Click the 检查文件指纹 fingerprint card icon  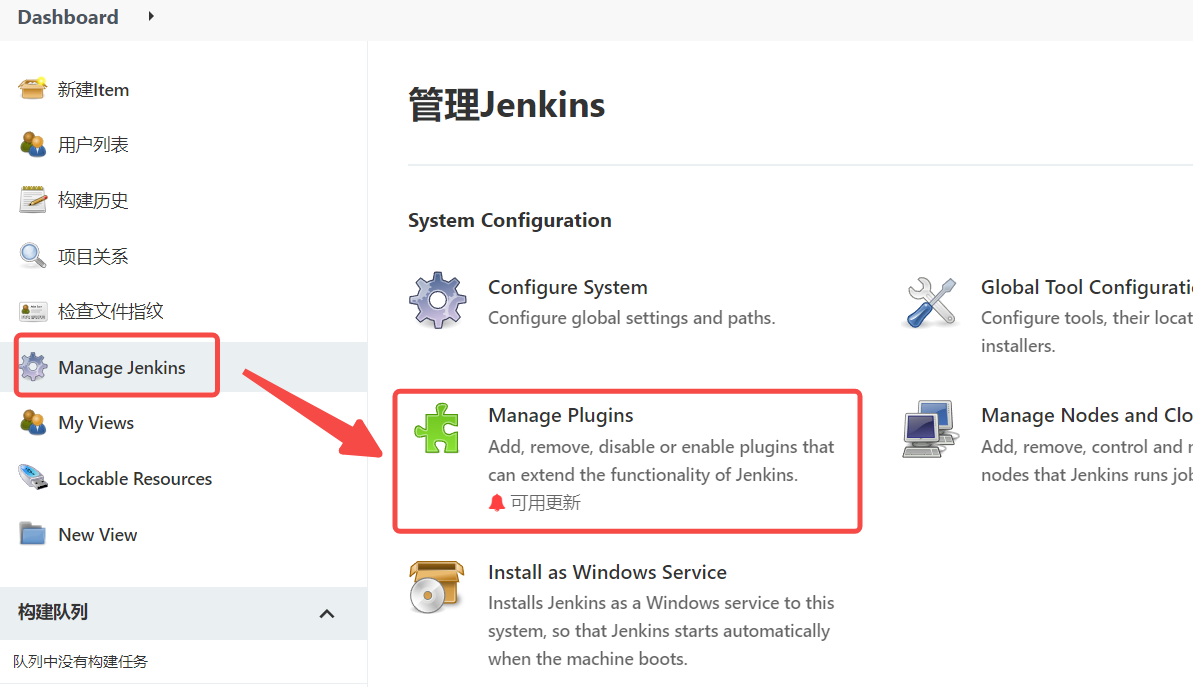click(x=33, y=311)
